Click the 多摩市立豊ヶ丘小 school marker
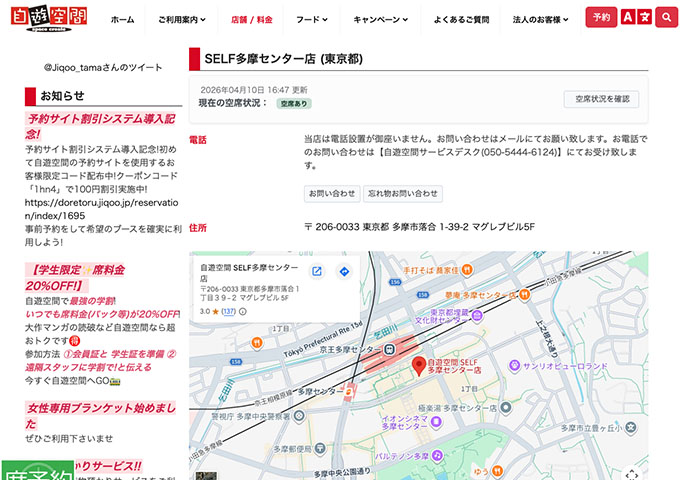Screen dimensions: 680x480 tap(631, 428)
